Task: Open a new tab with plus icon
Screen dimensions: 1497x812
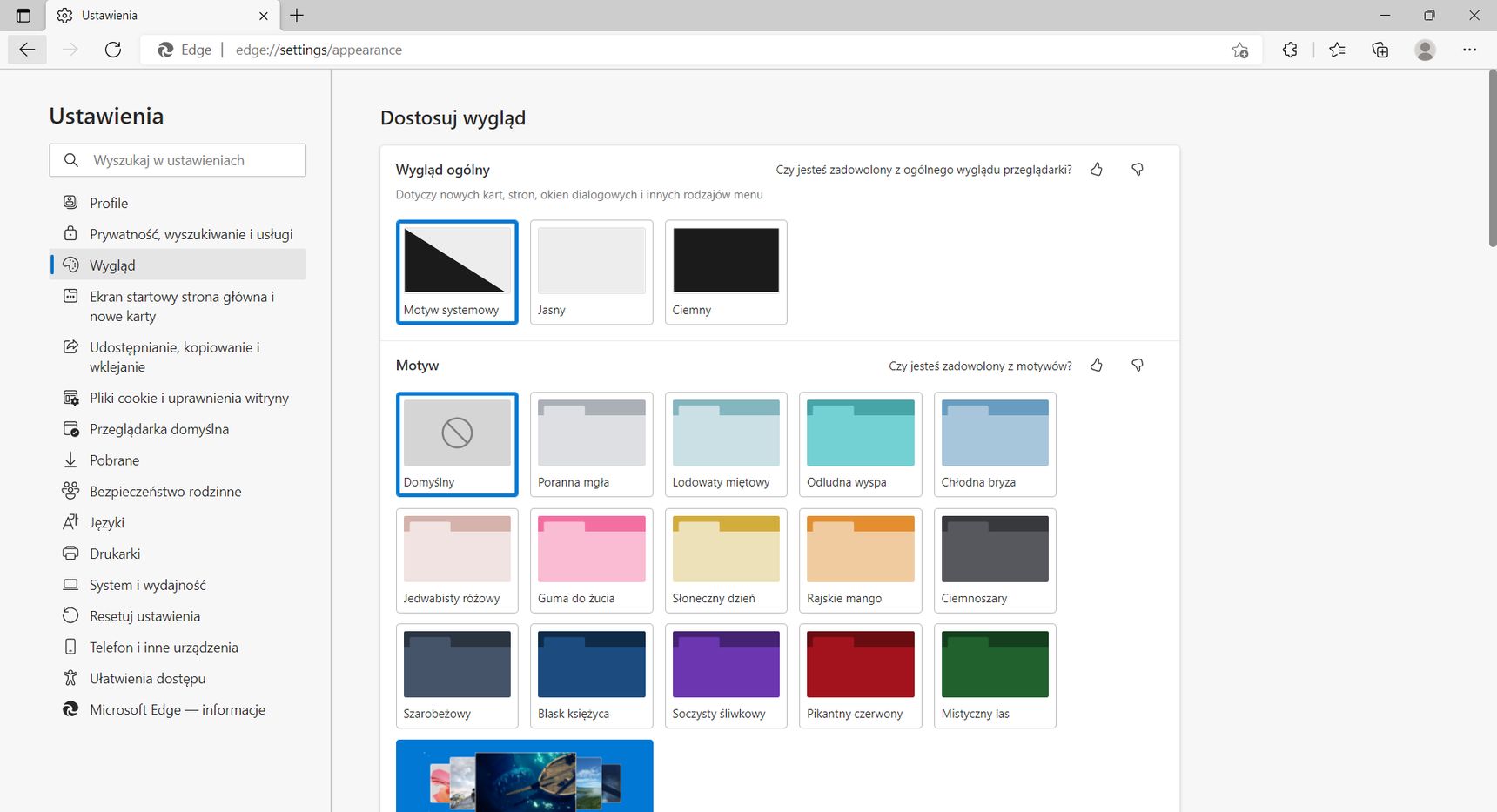Action: [x=297, y=16]
